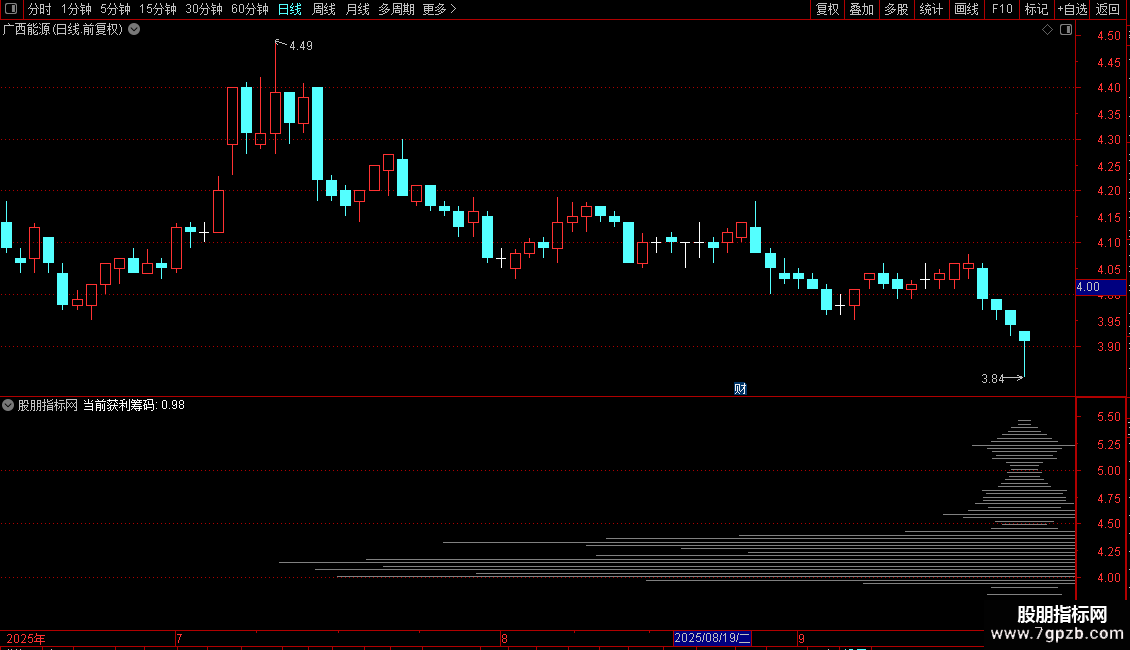Switch to 日线 daily chart
Viewport: 1130px width, 650px height.
coord(290,9)
